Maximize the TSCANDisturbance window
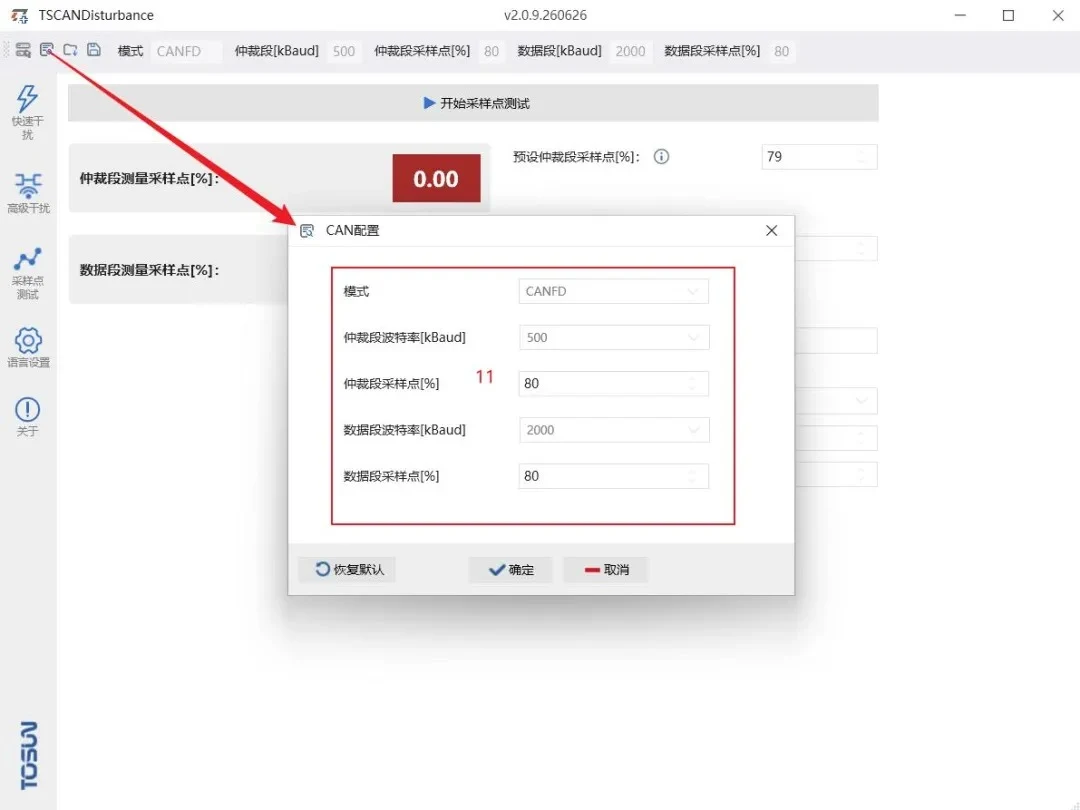 point(1008,15)
